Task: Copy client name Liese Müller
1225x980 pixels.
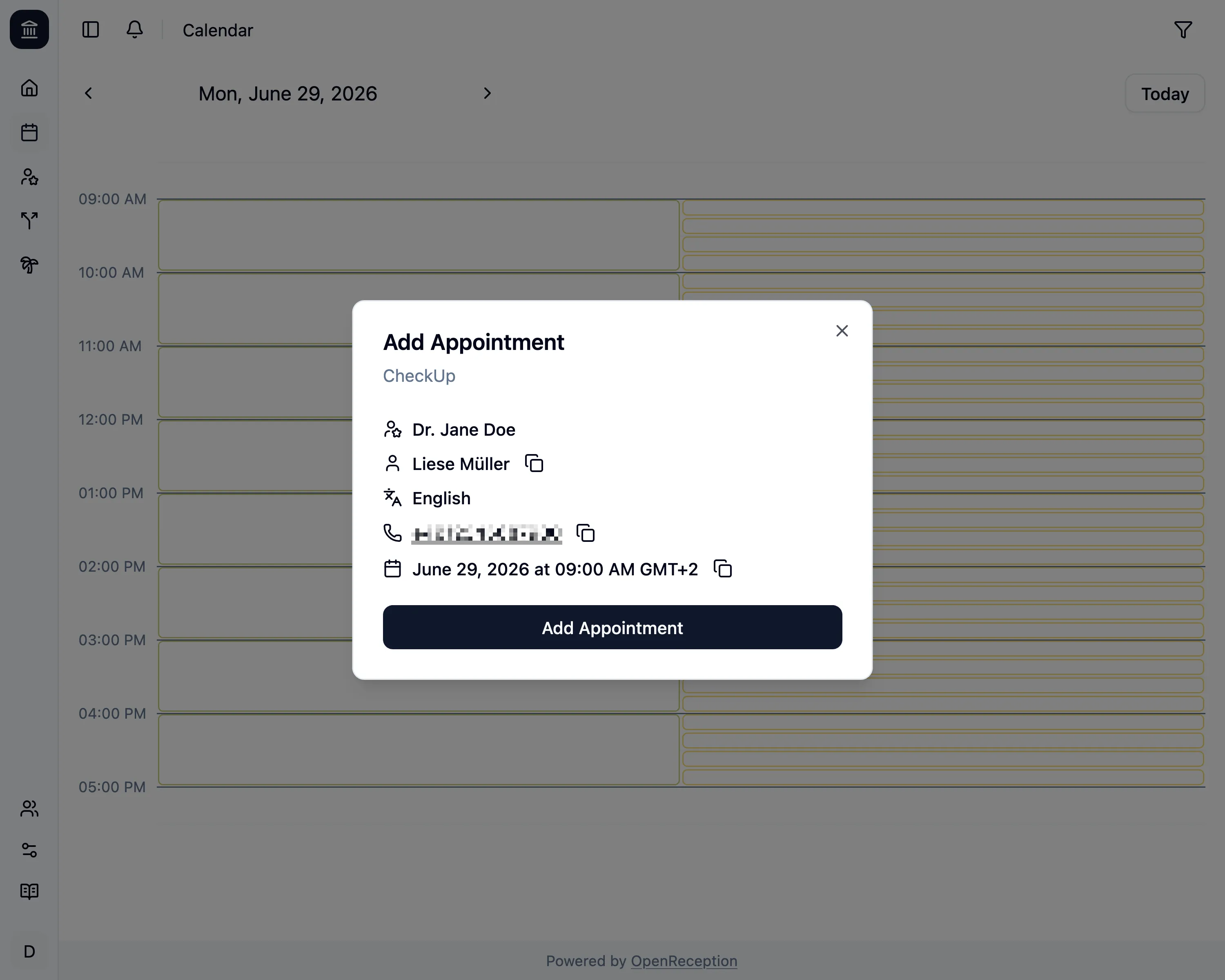Action: [534, 463]
